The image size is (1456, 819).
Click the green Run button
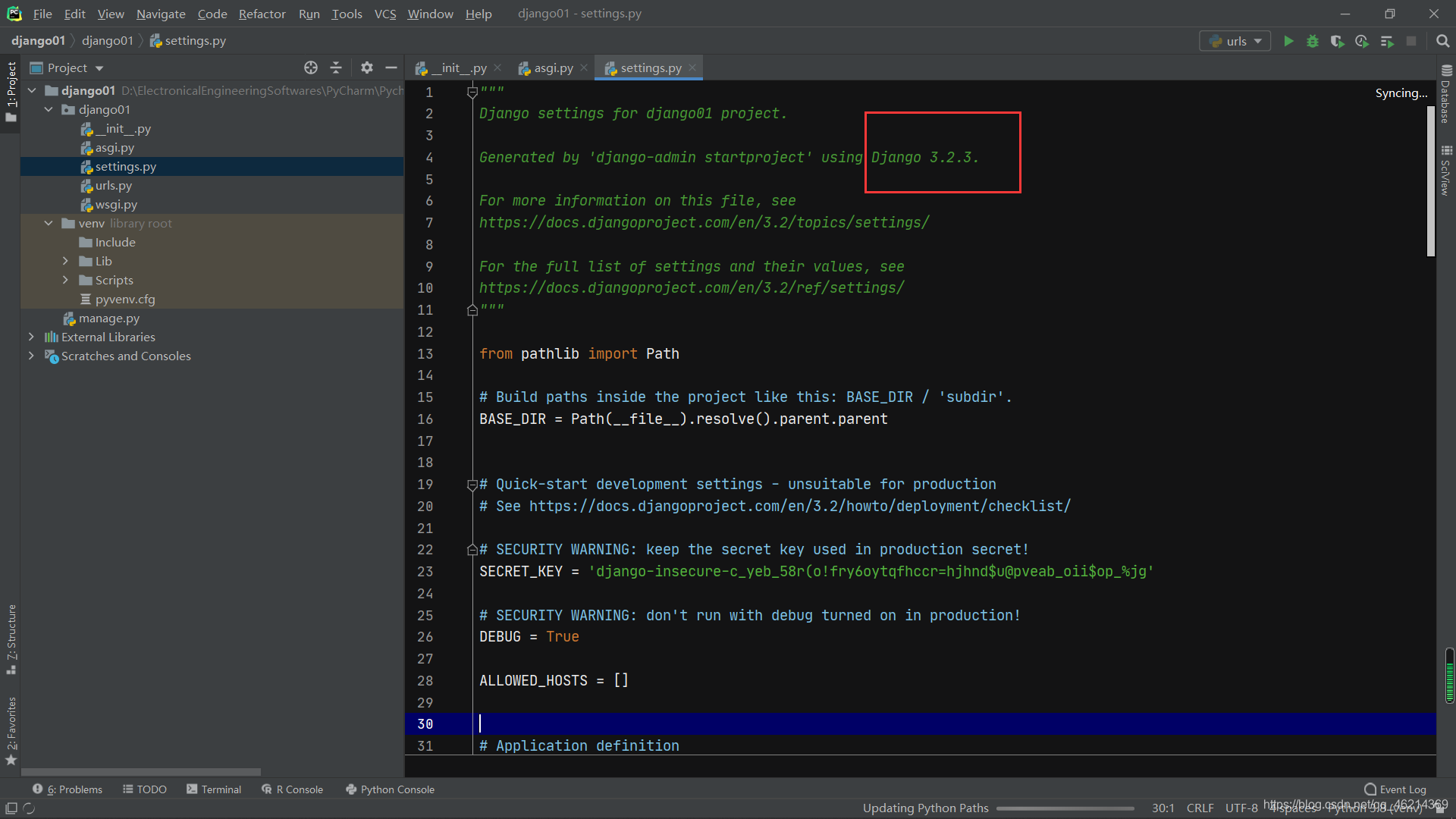click(1288, 41)
